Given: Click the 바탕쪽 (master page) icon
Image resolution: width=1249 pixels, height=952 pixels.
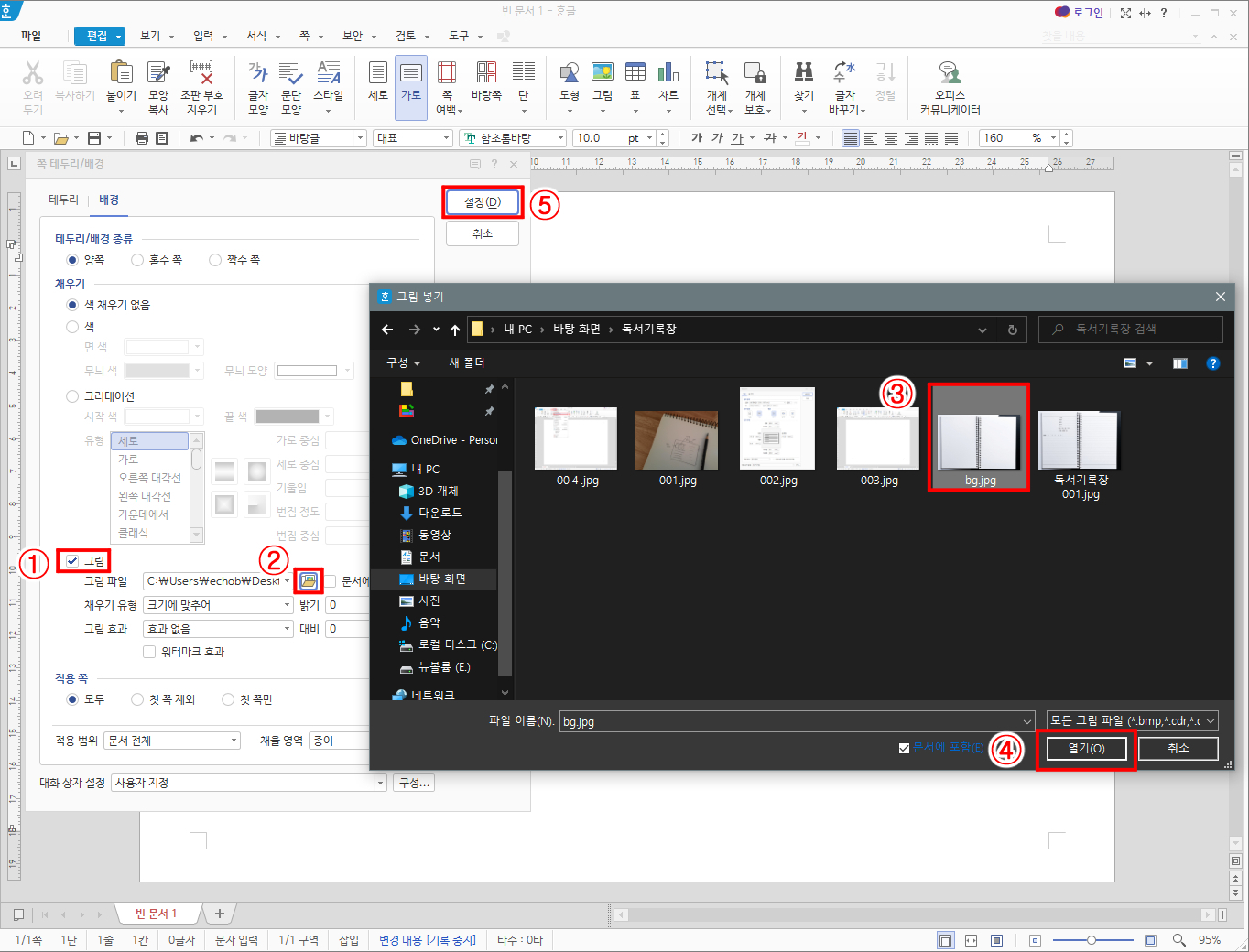Looking at the screenshot, I should pos(486,73).
